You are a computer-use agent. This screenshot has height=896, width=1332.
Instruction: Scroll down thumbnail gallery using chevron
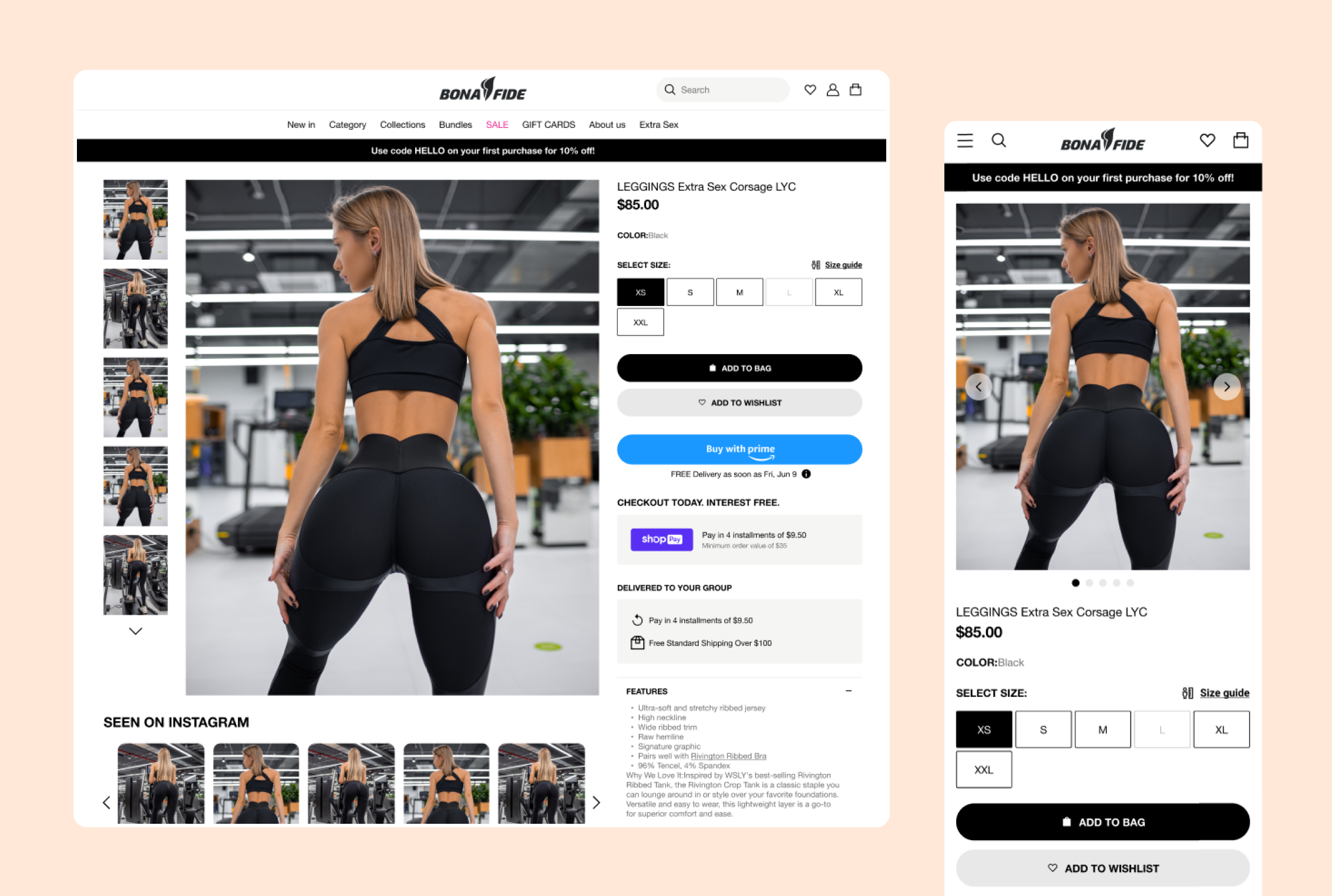tap(135, 631)
